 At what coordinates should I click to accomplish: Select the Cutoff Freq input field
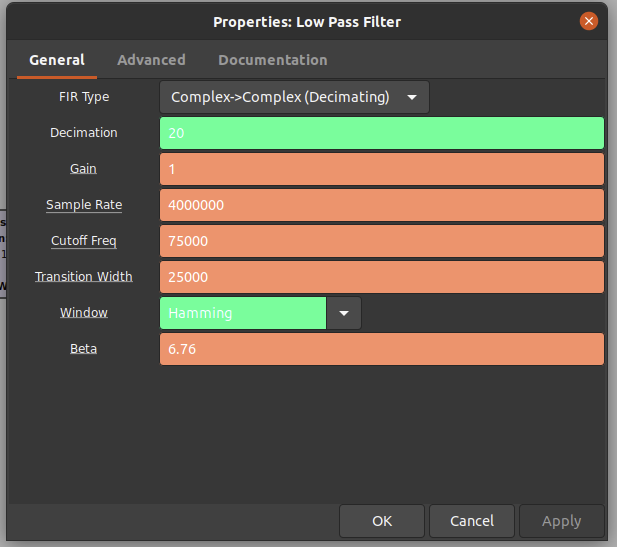click(382, 241)
